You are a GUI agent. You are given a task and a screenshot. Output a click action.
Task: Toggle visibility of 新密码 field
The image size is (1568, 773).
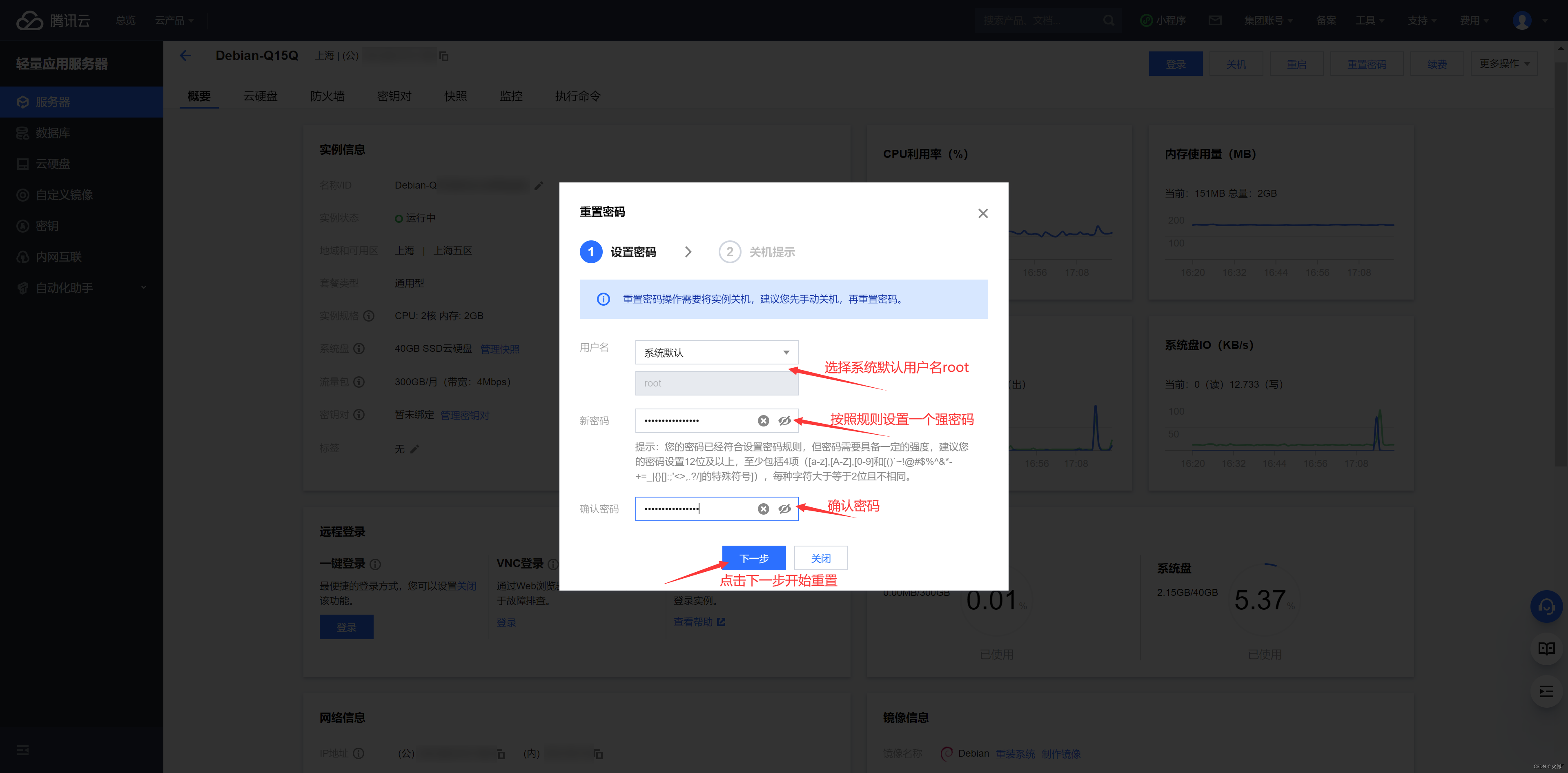tap(784, 421)
